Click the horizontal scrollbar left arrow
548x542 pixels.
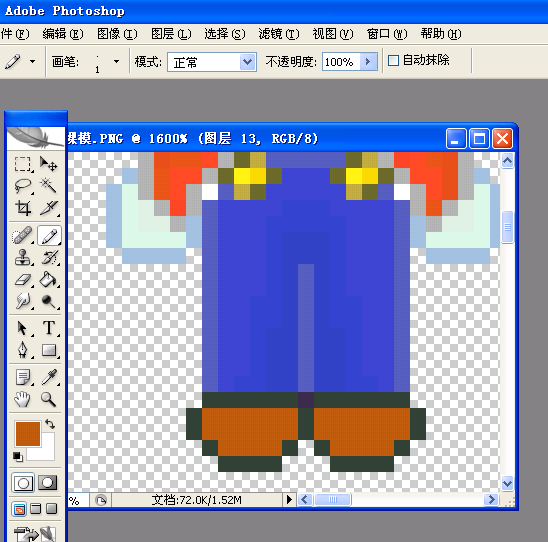[x=305, y=500]
